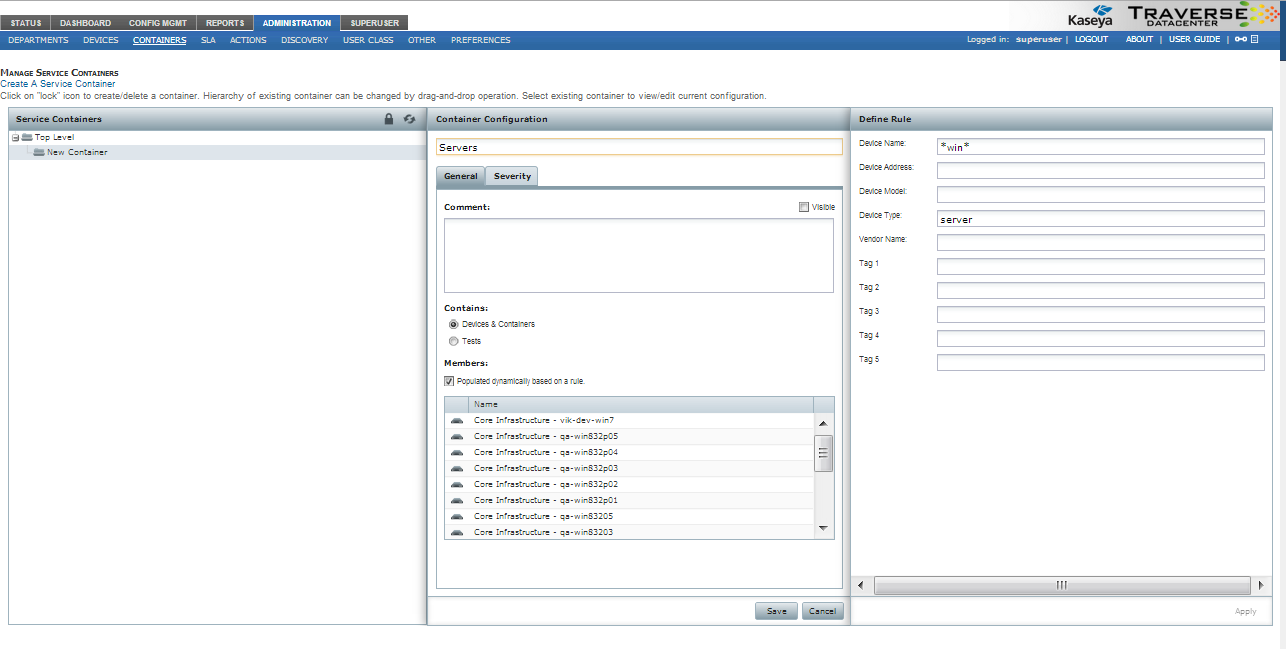Click the lock icon in Service Containers

[389, 119]
